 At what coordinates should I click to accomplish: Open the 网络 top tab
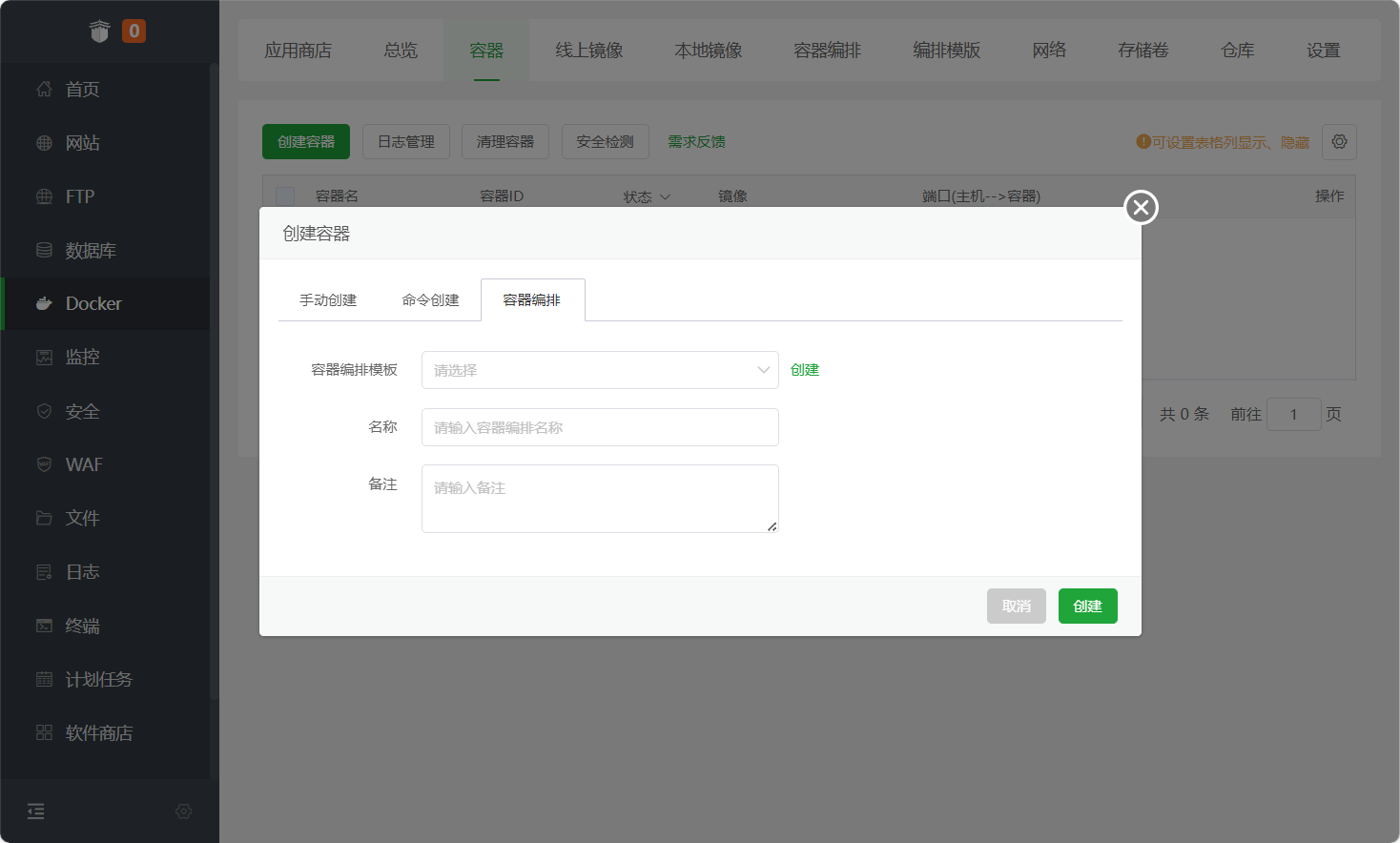[x=1049, y=51]
